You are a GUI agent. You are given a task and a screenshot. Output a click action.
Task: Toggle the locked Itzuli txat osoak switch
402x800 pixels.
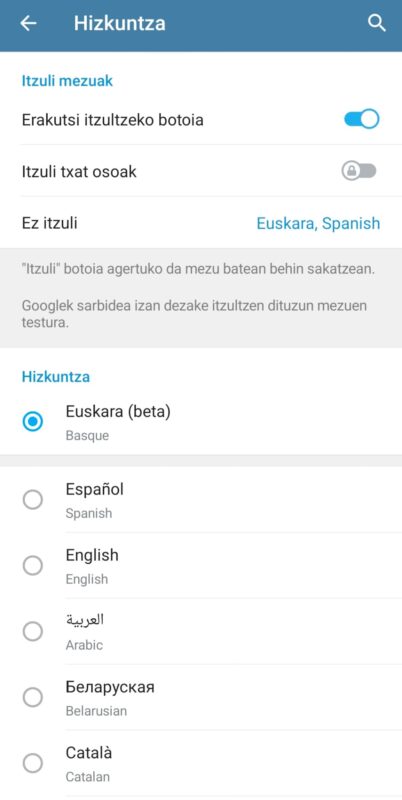[x=359, y=171]
